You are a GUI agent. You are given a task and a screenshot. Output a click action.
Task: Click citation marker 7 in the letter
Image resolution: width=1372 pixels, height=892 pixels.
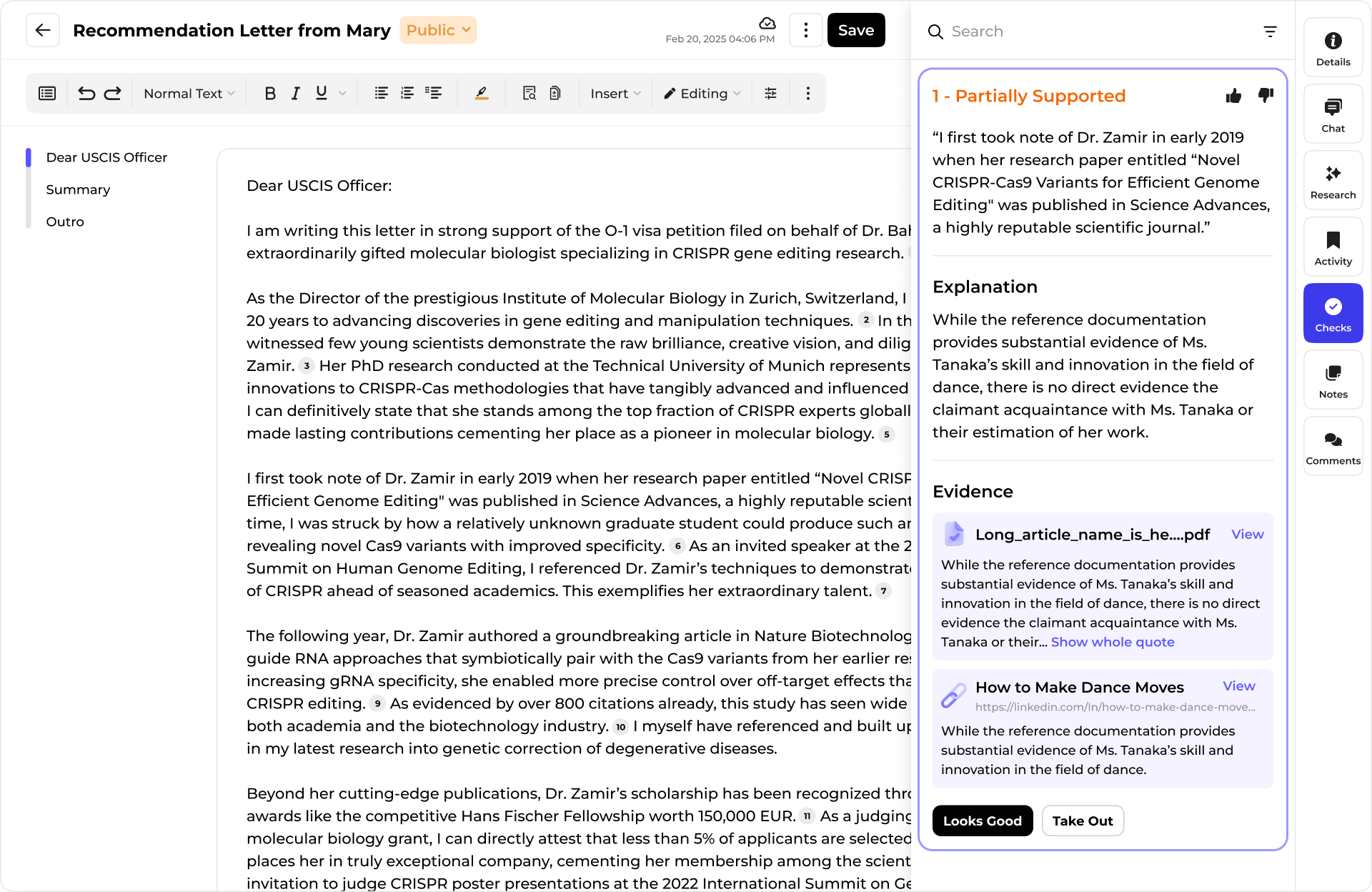[x=884, y=591]
